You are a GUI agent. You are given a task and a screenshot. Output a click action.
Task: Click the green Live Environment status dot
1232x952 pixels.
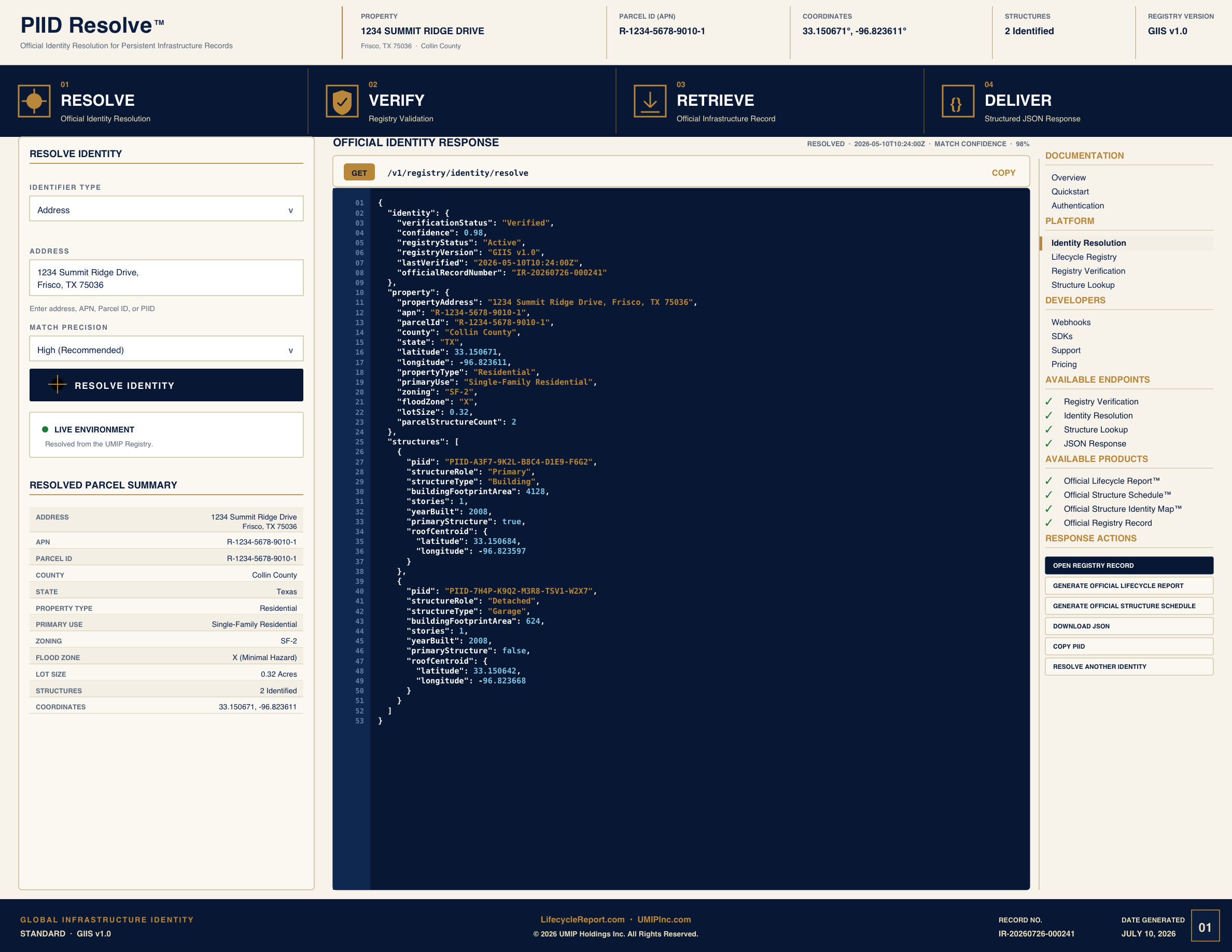click(x=45, y=429)
